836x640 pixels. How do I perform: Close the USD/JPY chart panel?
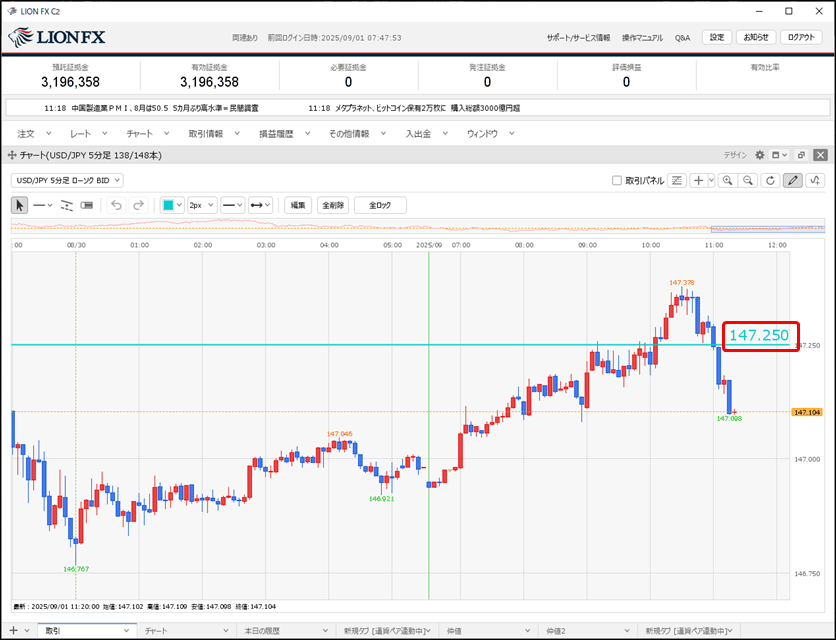click(x=821, y=155)
